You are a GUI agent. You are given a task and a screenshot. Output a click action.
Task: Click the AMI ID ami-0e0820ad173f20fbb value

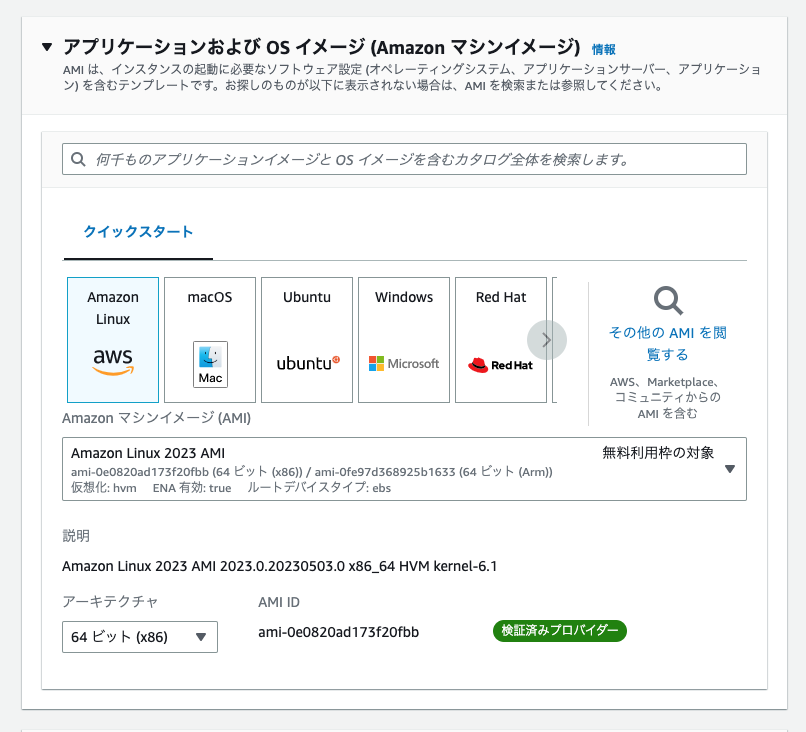tap(339, 632)
